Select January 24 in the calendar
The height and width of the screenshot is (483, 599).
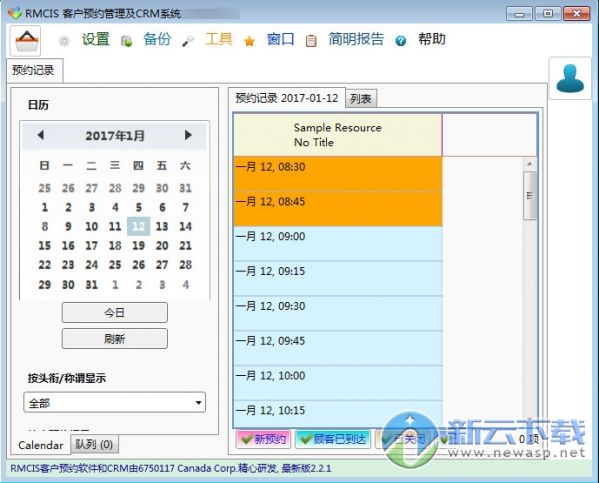click(x=92, y=264)
